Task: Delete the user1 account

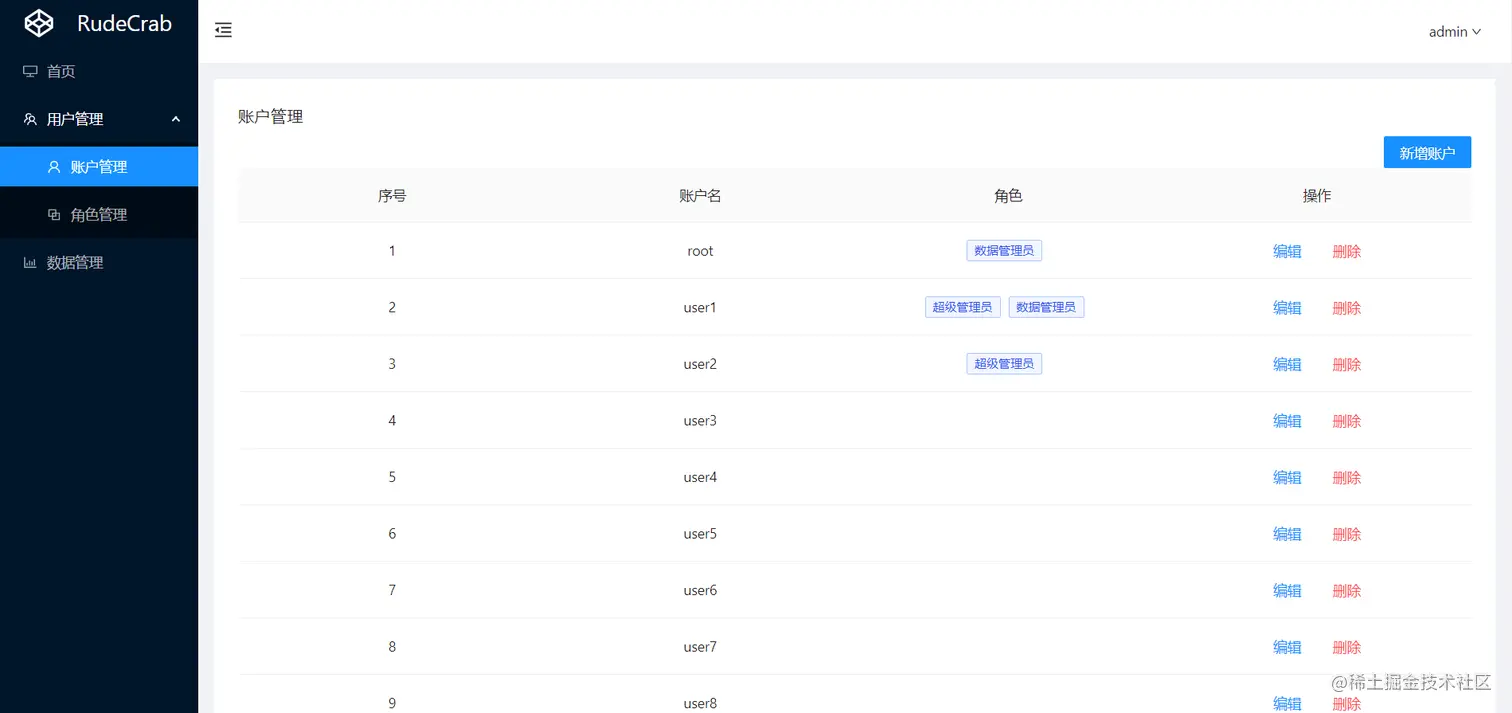Action: click(x=1347, y=308)
